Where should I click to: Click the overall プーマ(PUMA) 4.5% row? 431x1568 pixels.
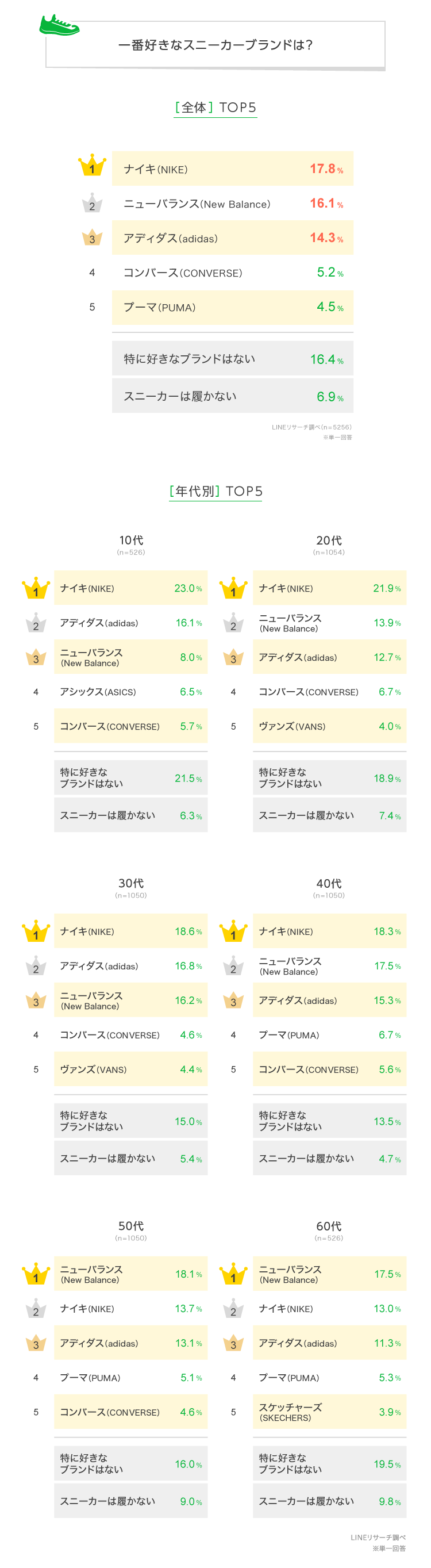pyautogui.click(x=232, y=308)
